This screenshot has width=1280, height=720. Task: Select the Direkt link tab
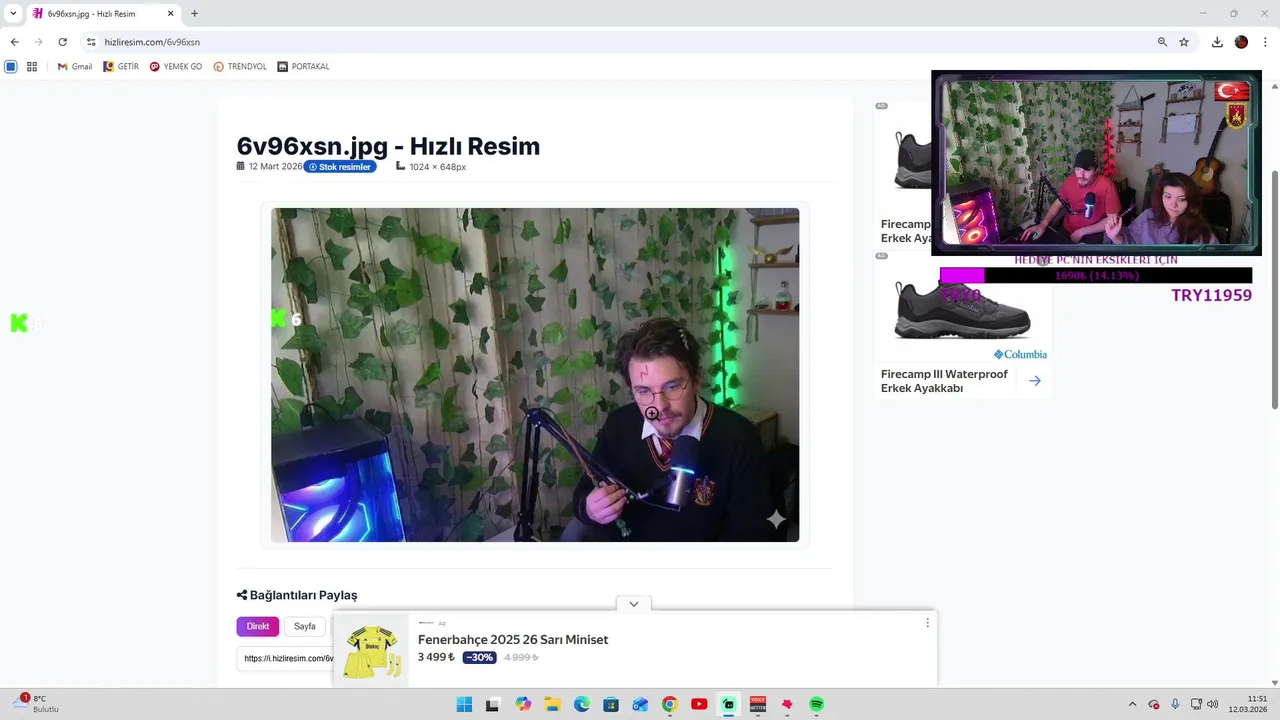pos(258,626)
